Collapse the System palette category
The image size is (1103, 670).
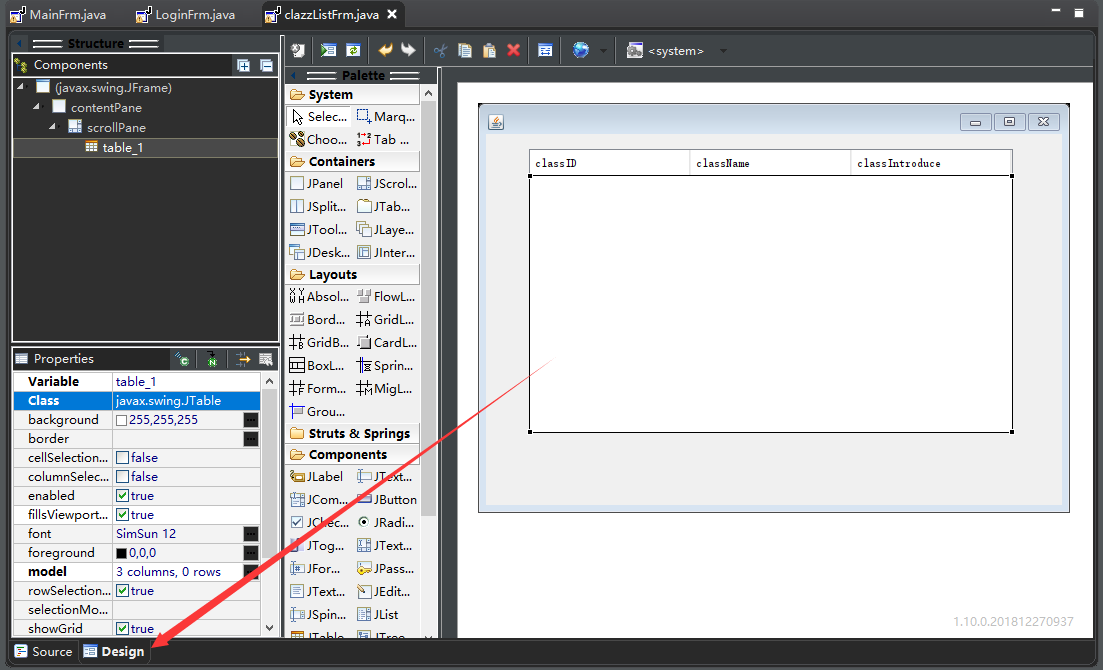click(352, 94)
